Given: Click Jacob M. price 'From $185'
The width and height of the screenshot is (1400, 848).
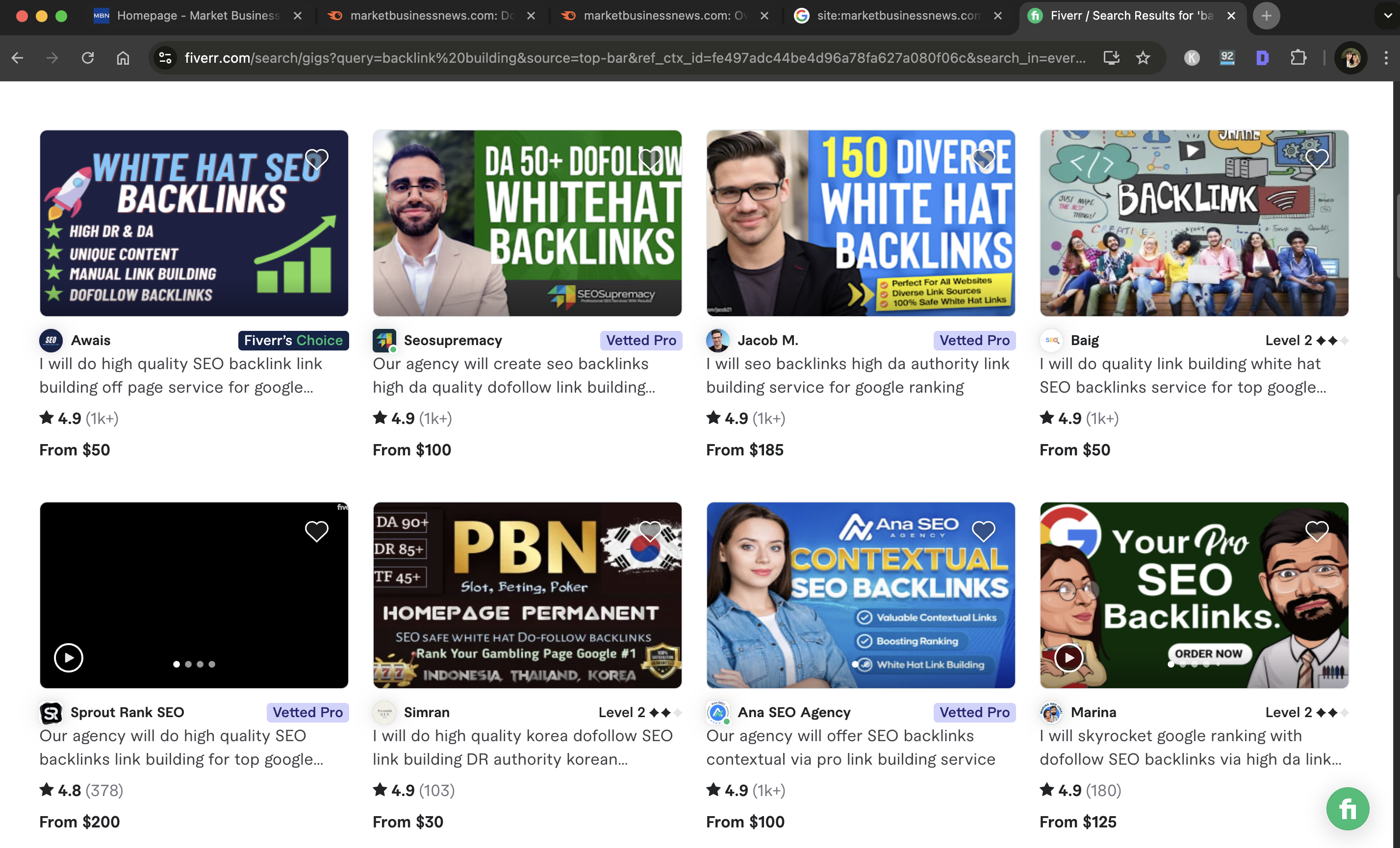Looking at the screenshot, I should (744, 450).
